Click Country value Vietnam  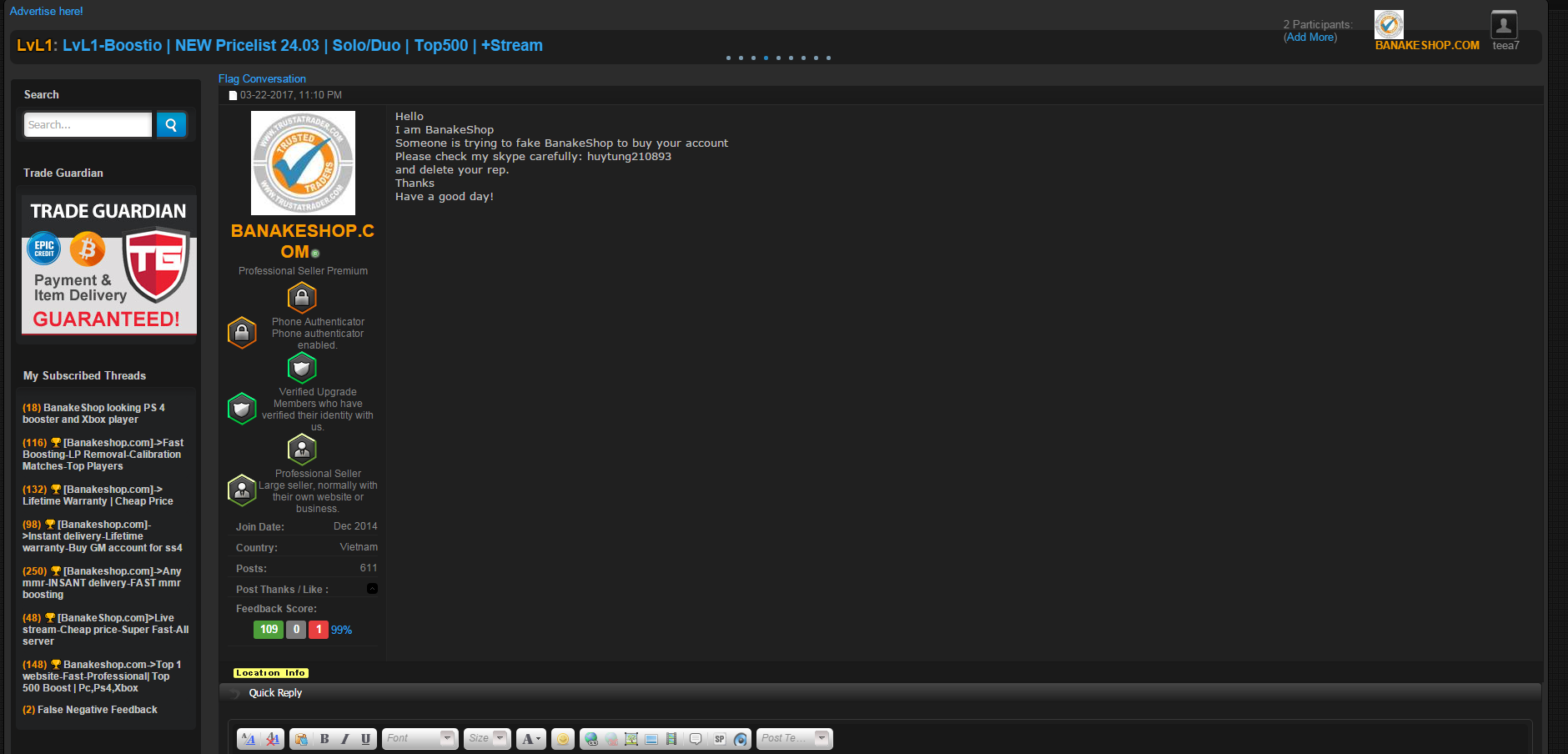[x=359, y=547]
